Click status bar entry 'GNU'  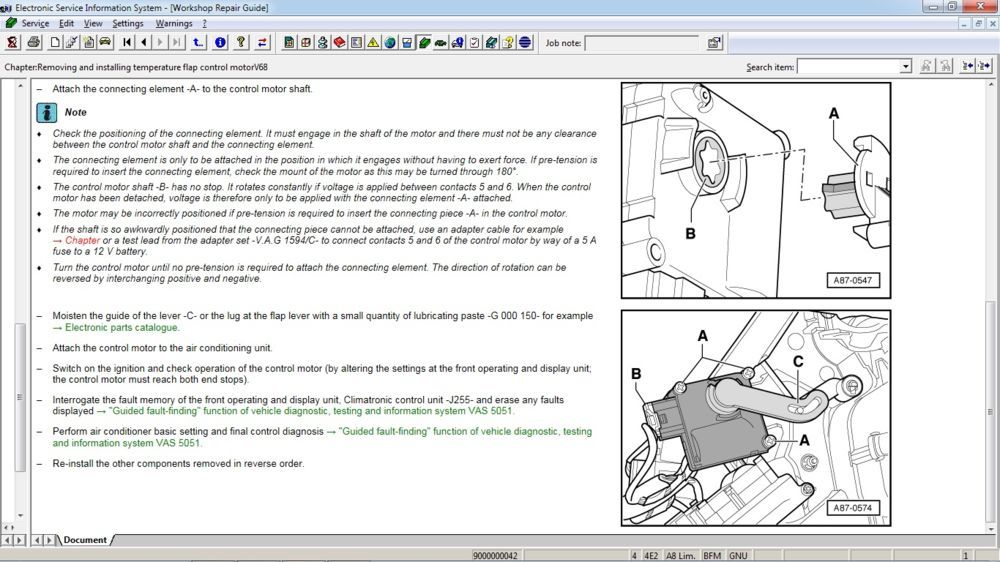coord(738,556)
